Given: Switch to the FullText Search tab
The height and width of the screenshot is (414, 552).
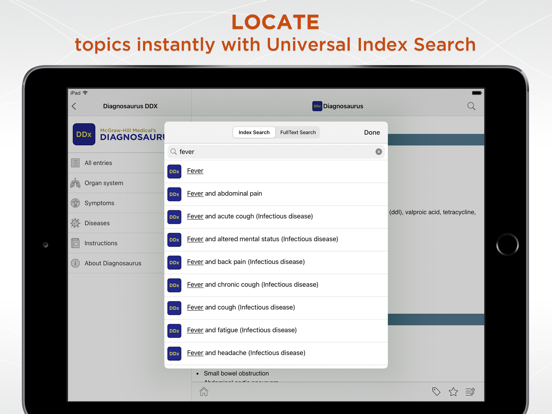Looking at the screenshot, I should (x=298, y=132).
